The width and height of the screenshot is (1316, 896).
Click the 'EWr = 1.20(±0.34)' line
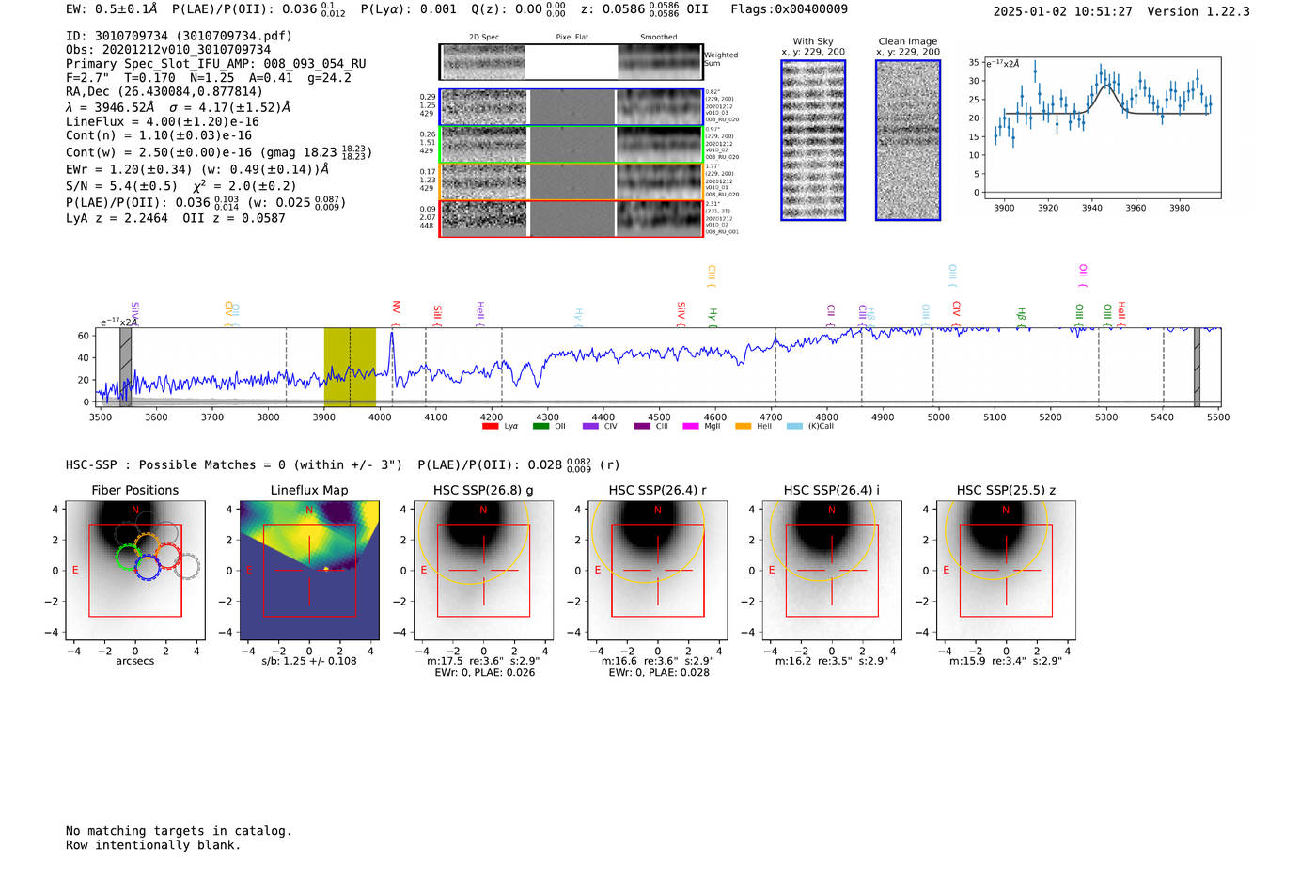tap(197, 169)
